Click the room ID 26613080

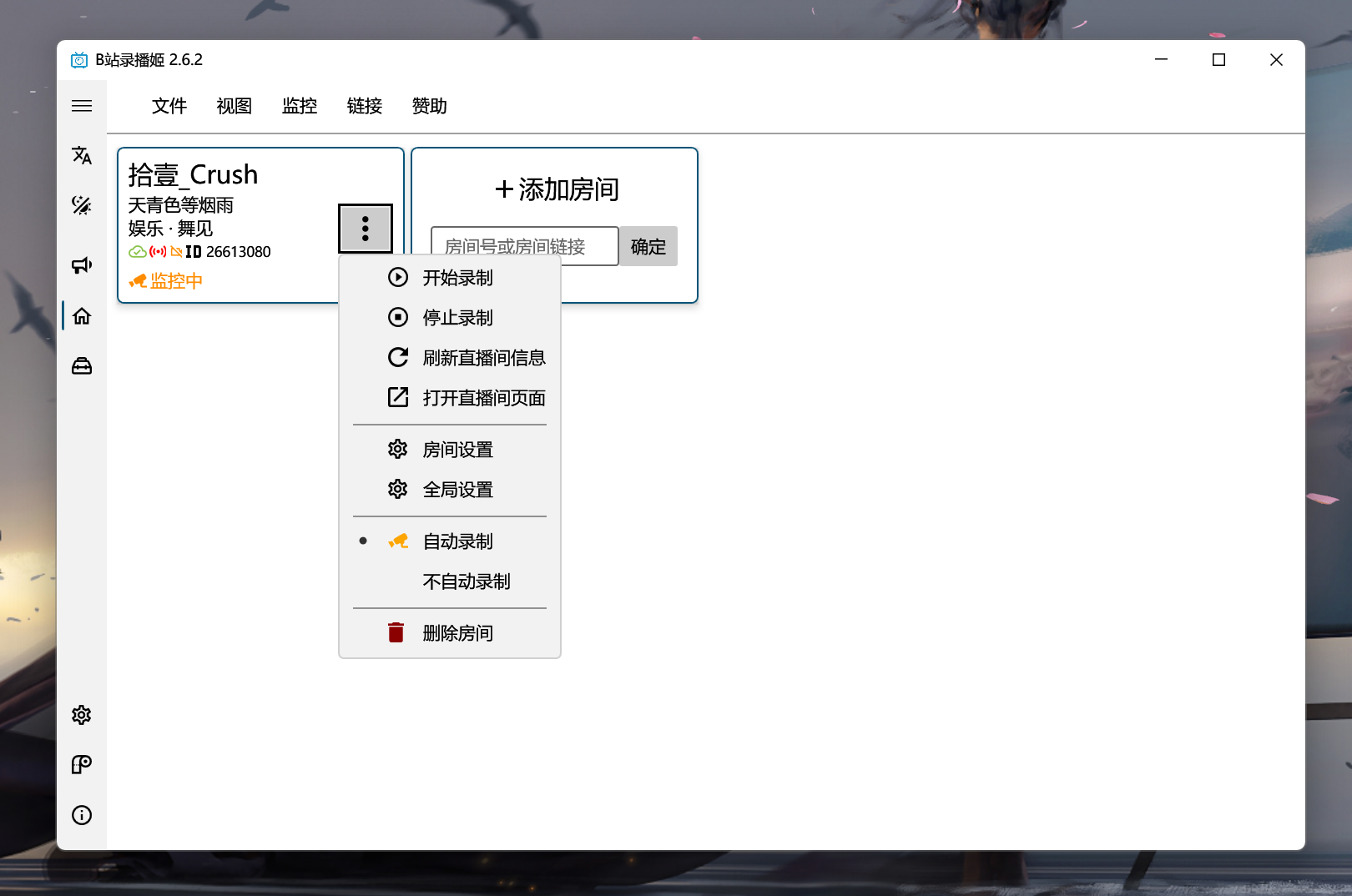click(238, 252)
